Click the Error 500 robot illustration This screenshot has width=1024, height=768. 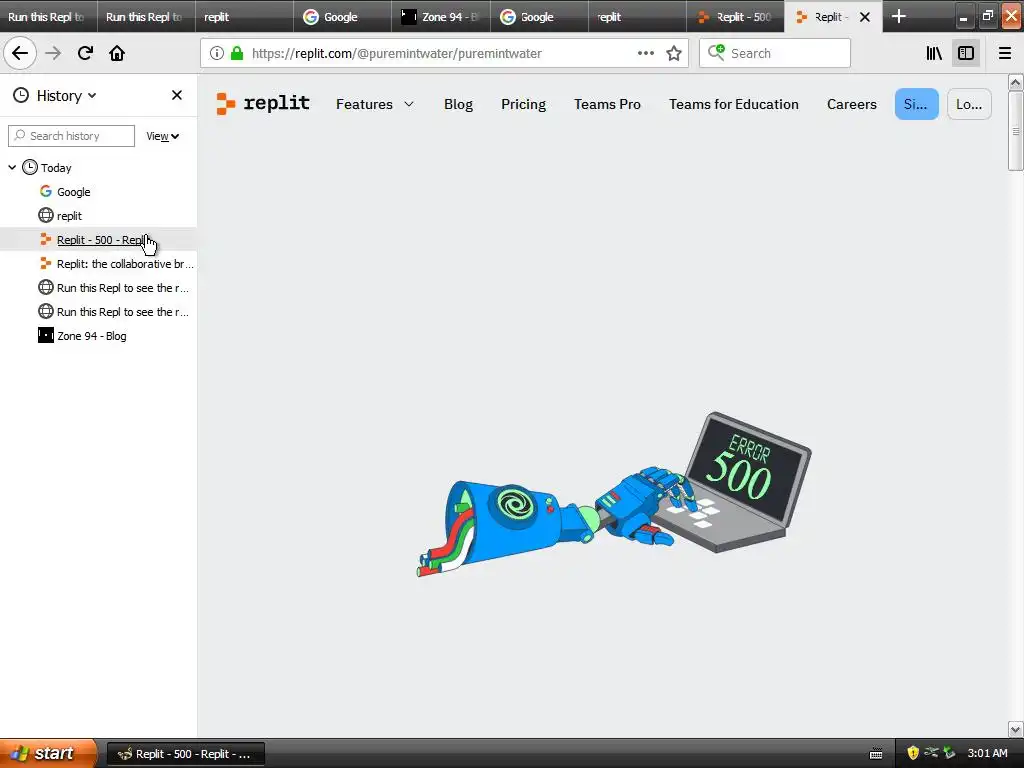[614, 494]
